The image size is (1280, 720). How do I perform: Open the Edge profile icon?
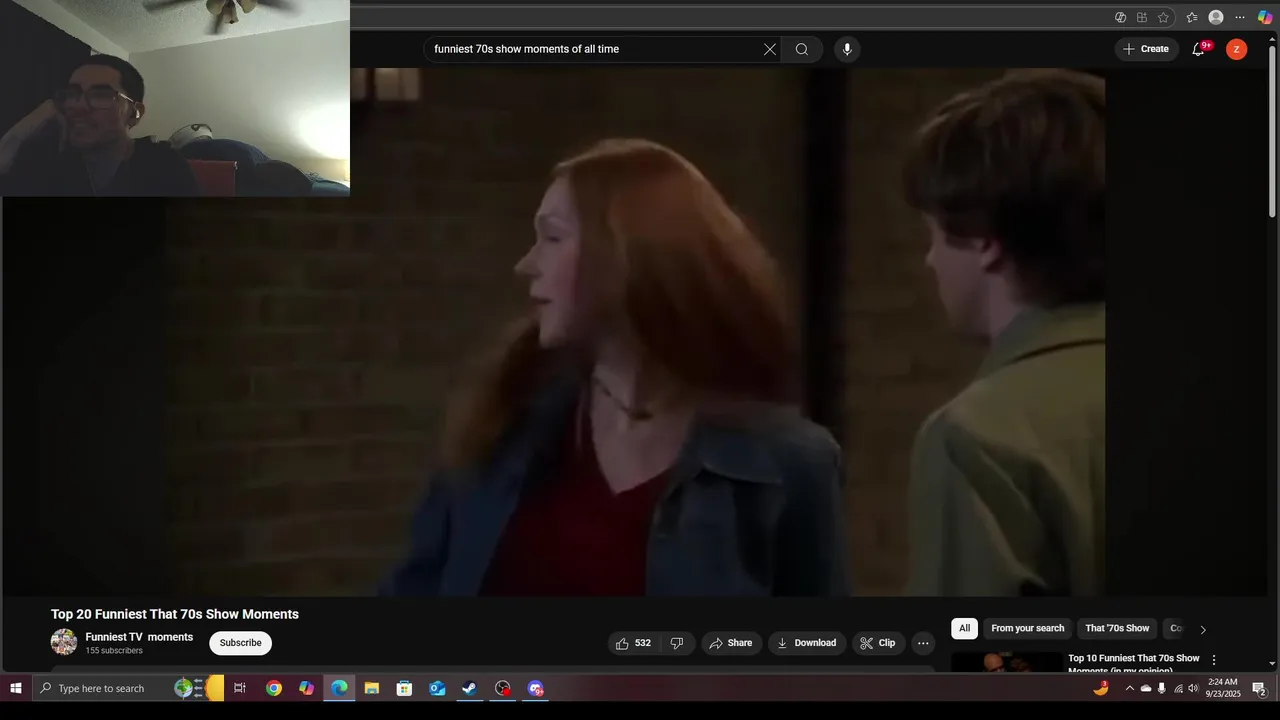[x=1216, y=17]
